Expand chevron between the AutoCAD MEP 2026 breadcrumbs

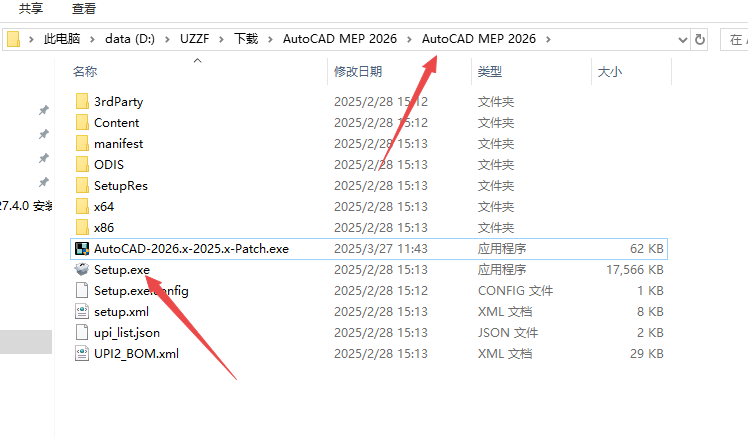pos(409,39)
